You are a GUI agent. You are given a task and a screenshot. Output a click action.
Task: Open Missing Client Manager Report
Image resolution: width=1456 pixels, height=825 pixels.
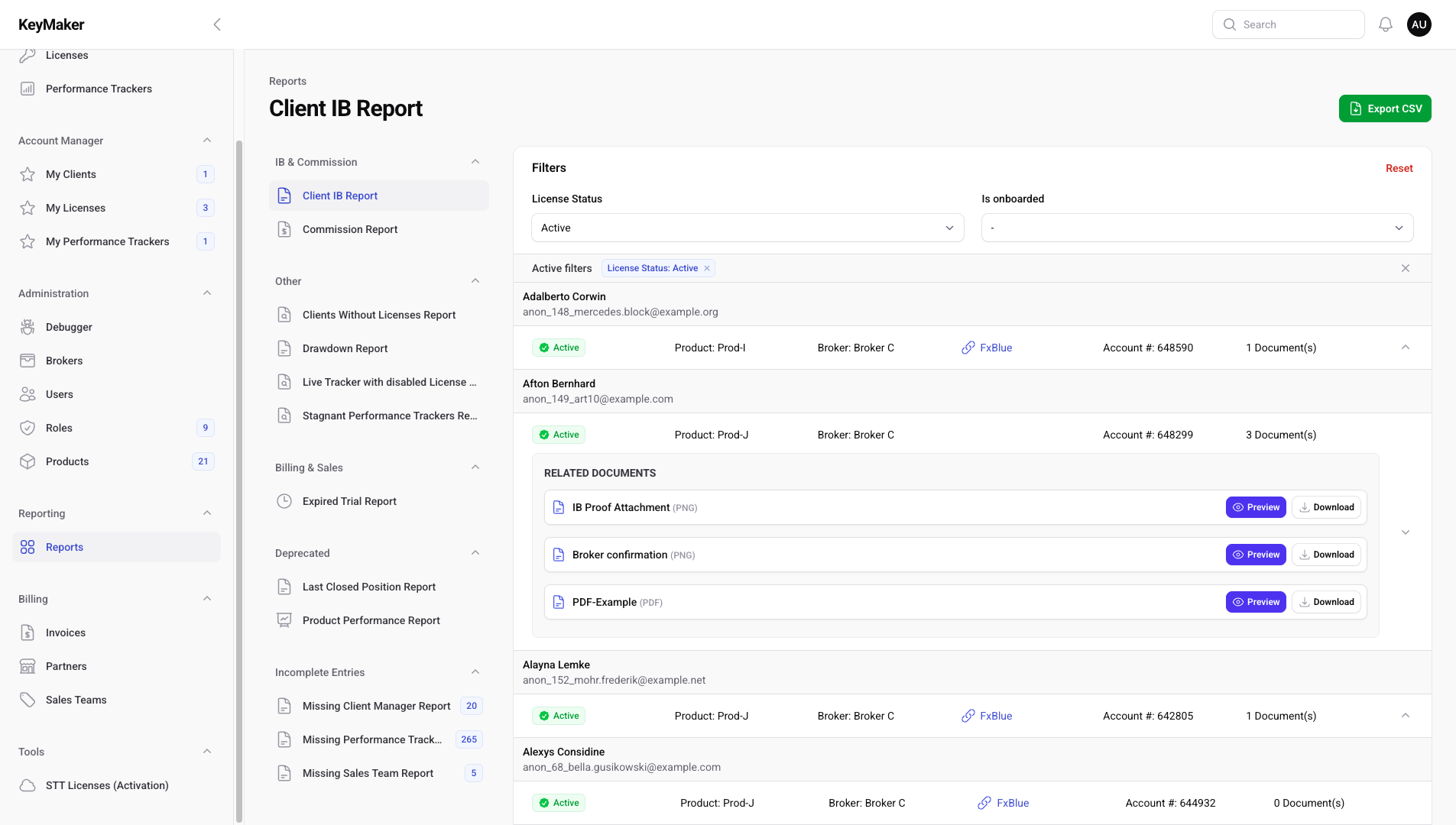click(x=379, y=706)
